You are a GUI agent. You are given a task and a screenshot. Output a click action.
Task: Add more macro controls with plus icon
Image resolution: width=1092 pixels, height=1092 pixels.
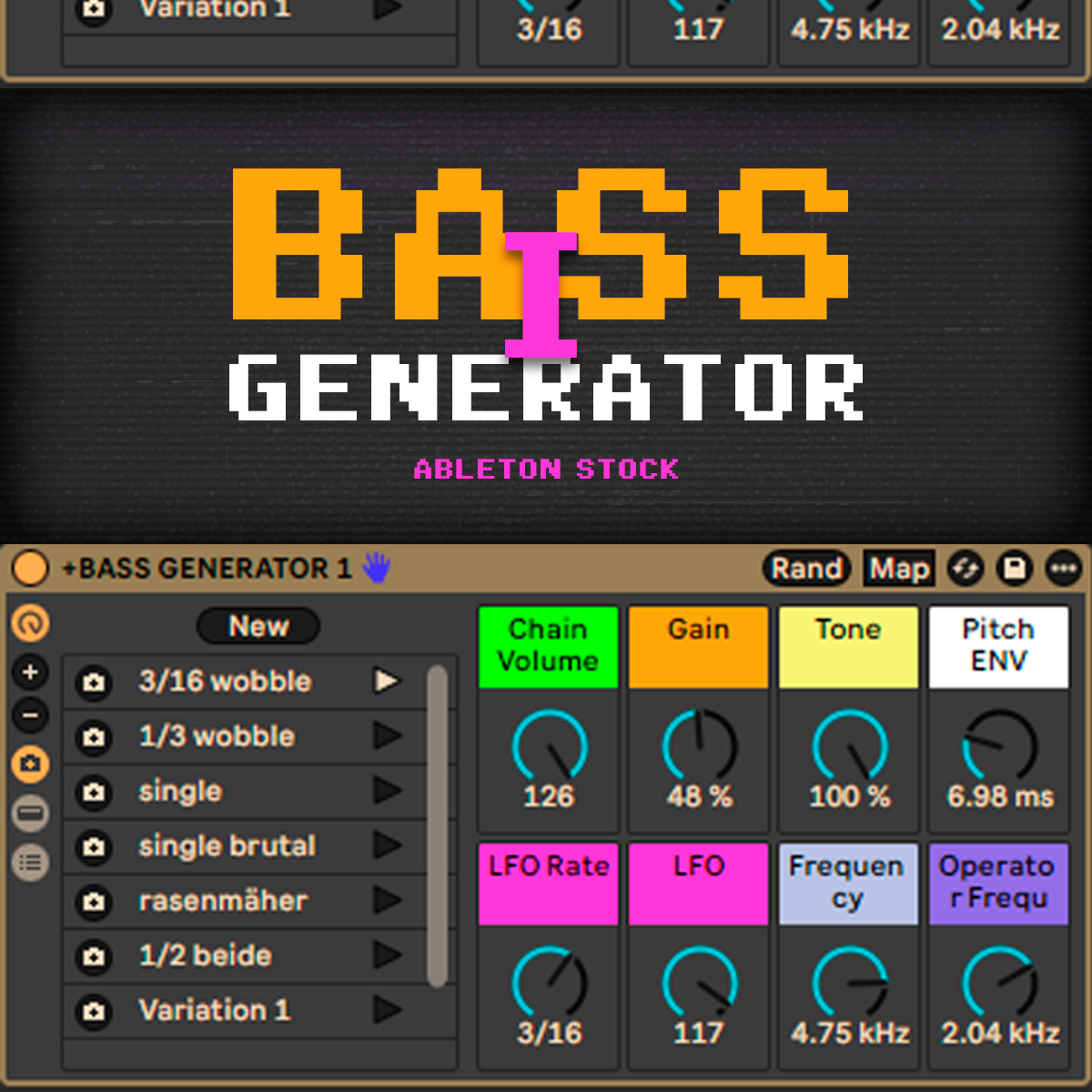click(30, 672)
